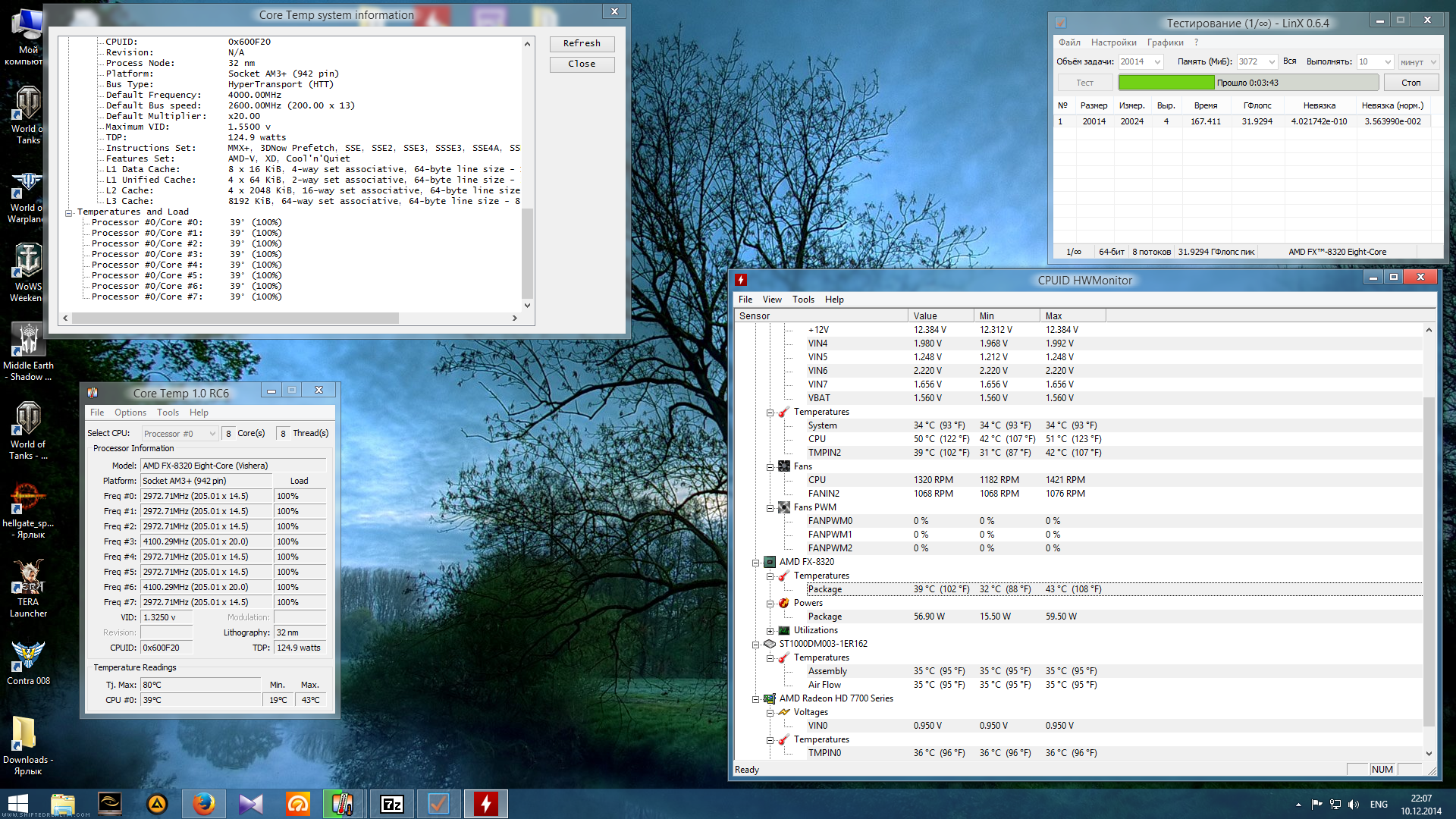Open the Windows Start button
Viewport: 1456px width, 819px height.
coord(18,804)
